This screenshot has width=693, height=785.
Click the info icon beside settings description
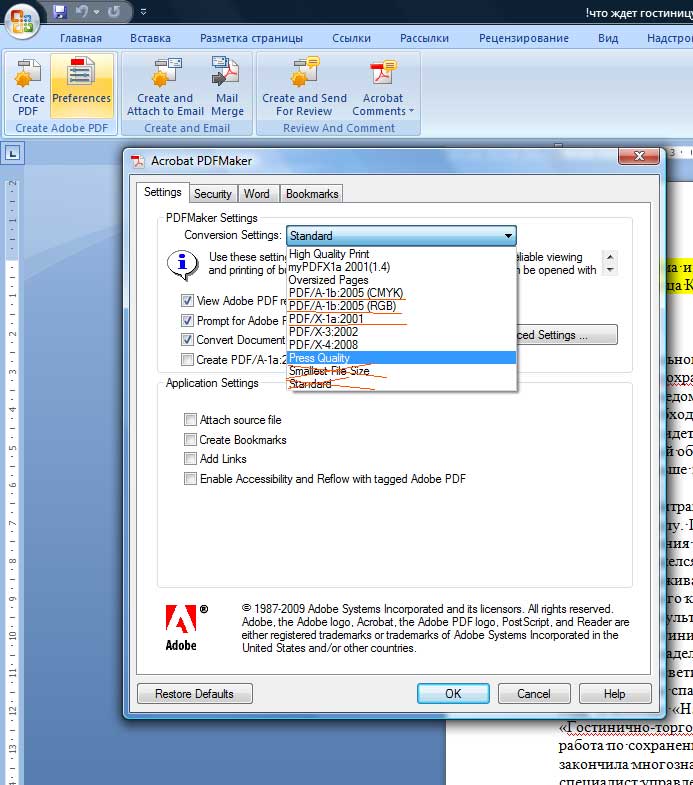tap(181, 264)
